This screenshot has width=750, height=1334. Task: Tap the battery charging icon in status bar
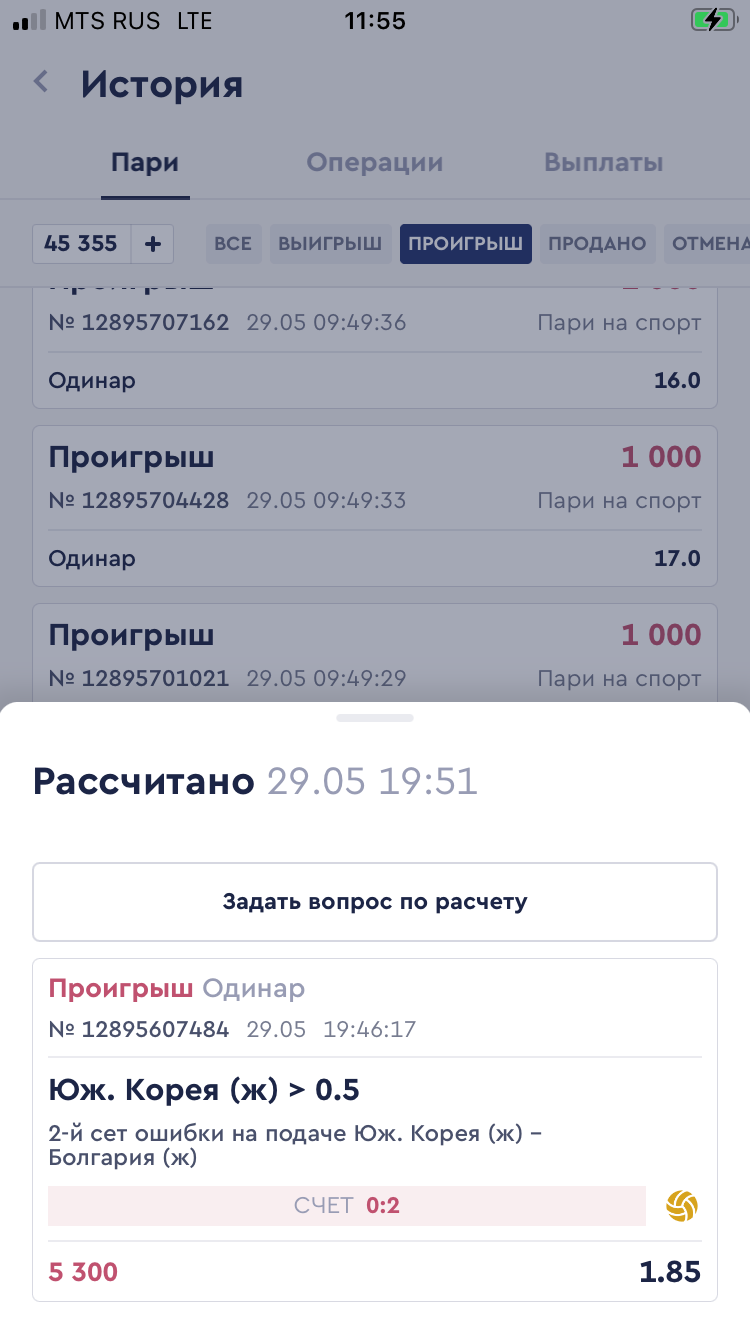point(711,20)
